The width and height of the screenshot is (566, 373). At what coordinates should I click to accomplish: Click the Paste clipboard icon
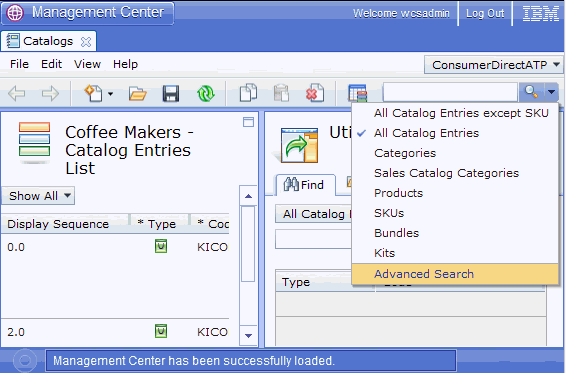[x=281, y=93]
